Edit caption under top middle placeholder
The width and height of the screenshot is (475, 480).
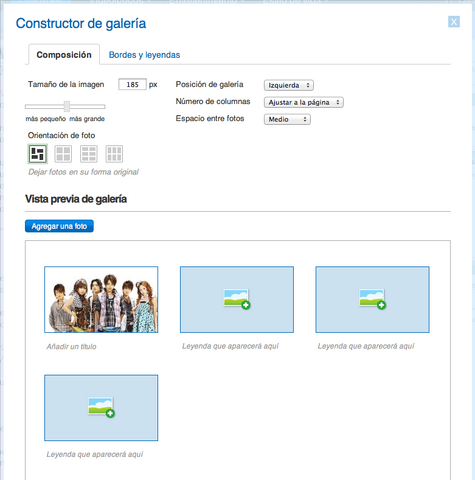[x=230, y=346]
